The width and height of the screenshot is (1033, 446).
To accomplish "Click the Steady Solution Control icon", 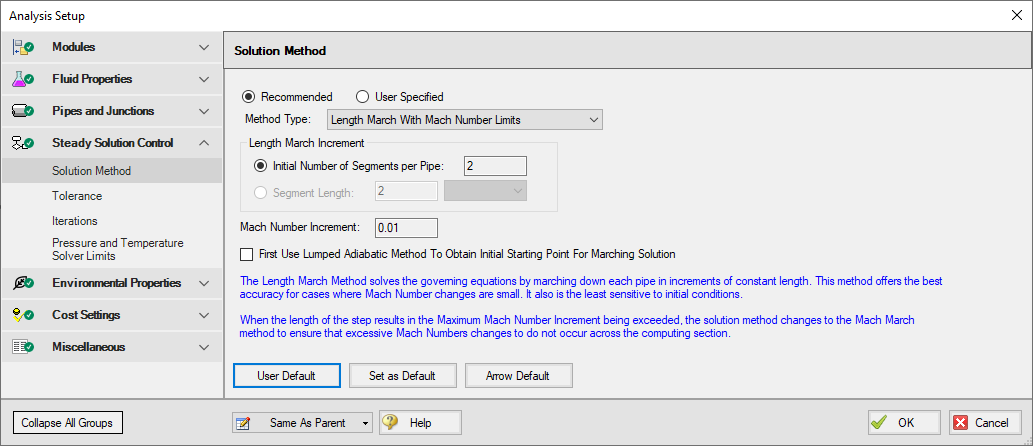I will (22, 143).
